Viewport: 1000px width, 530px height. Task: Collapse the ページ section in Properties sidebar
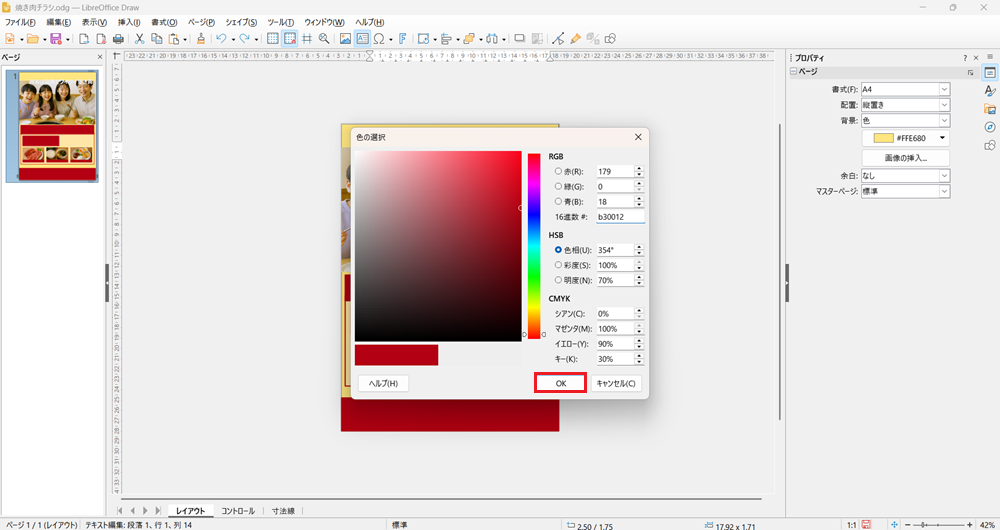coord(794,72)
